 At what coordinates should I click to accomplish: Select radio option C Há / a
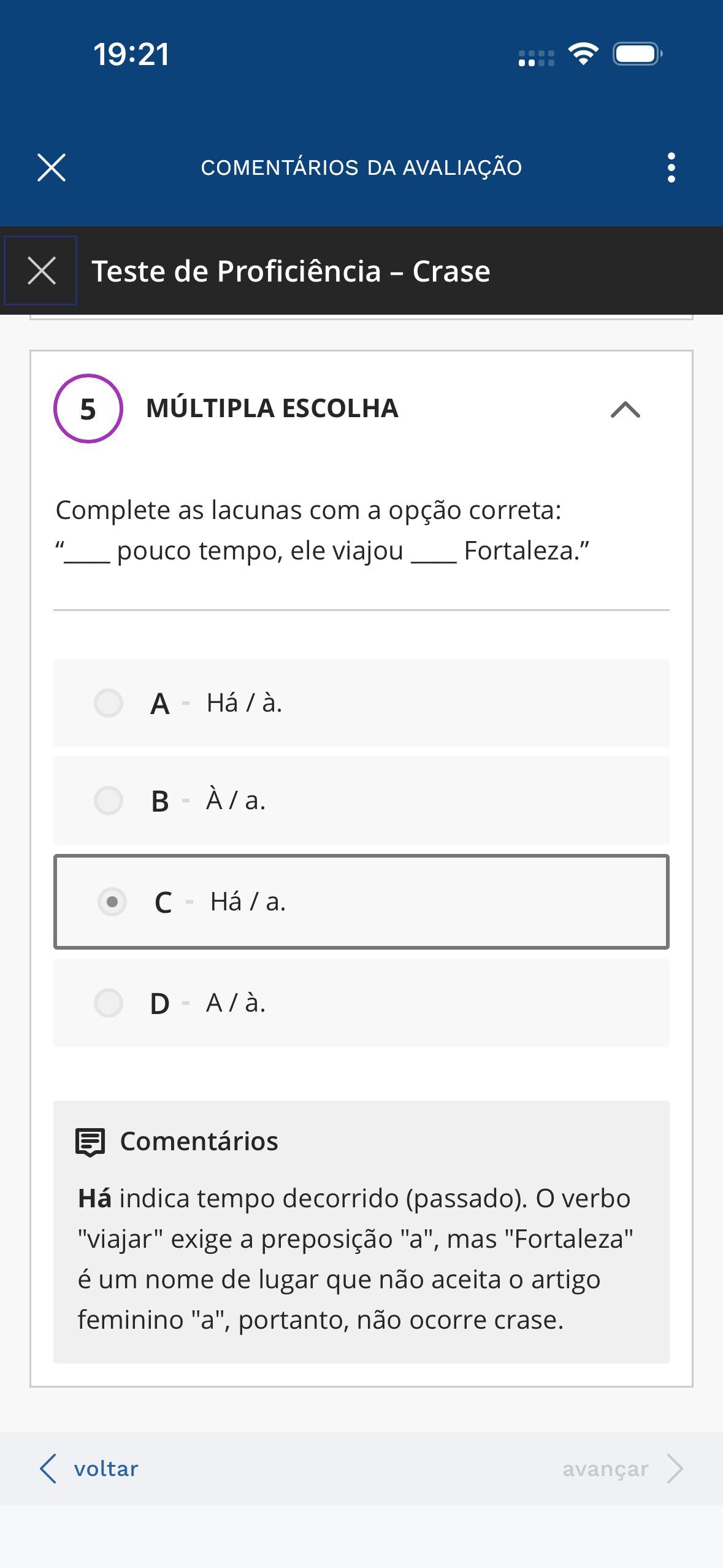pyautogui.click(x=112, y=902)
